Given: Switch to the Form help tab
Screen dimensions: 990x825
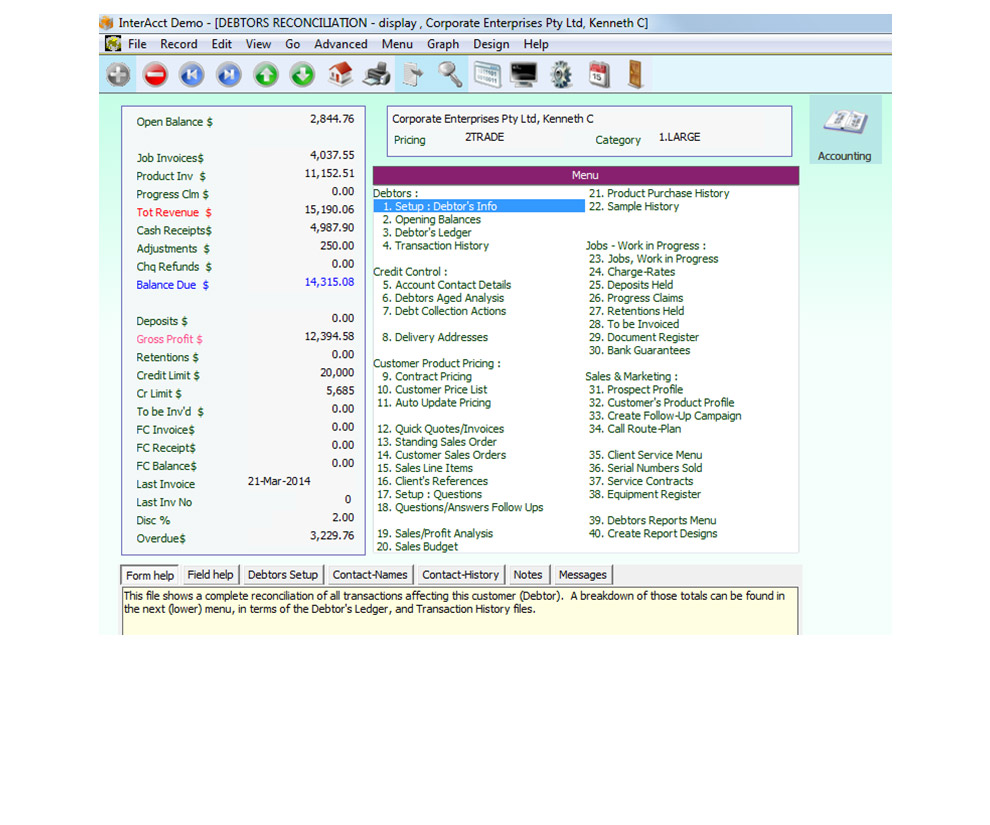Looking at the screenshot, I should [x=150, y=575].
